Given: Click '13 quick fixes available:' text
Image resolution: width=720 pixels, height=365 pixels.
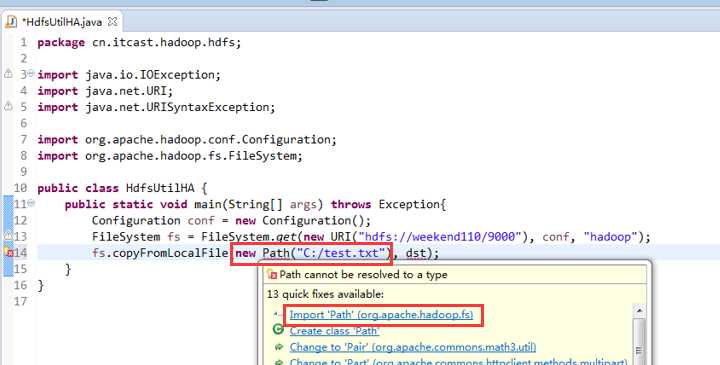Looking at the screenshot, I should [x=325, y=294].
